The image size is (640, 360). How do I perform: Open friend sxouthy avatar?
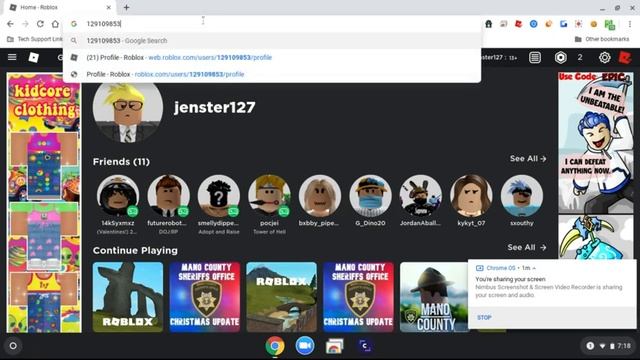click(522, 196)
